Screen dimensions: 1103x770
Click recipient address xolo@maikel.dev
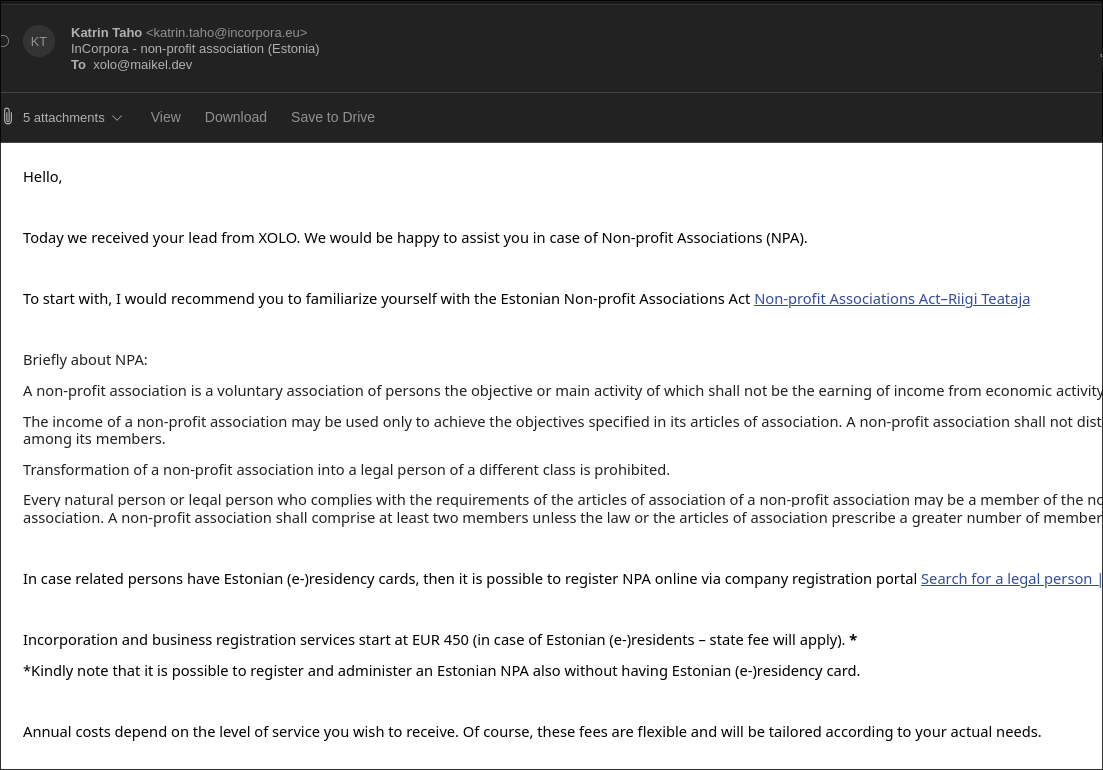coord(142,65)
